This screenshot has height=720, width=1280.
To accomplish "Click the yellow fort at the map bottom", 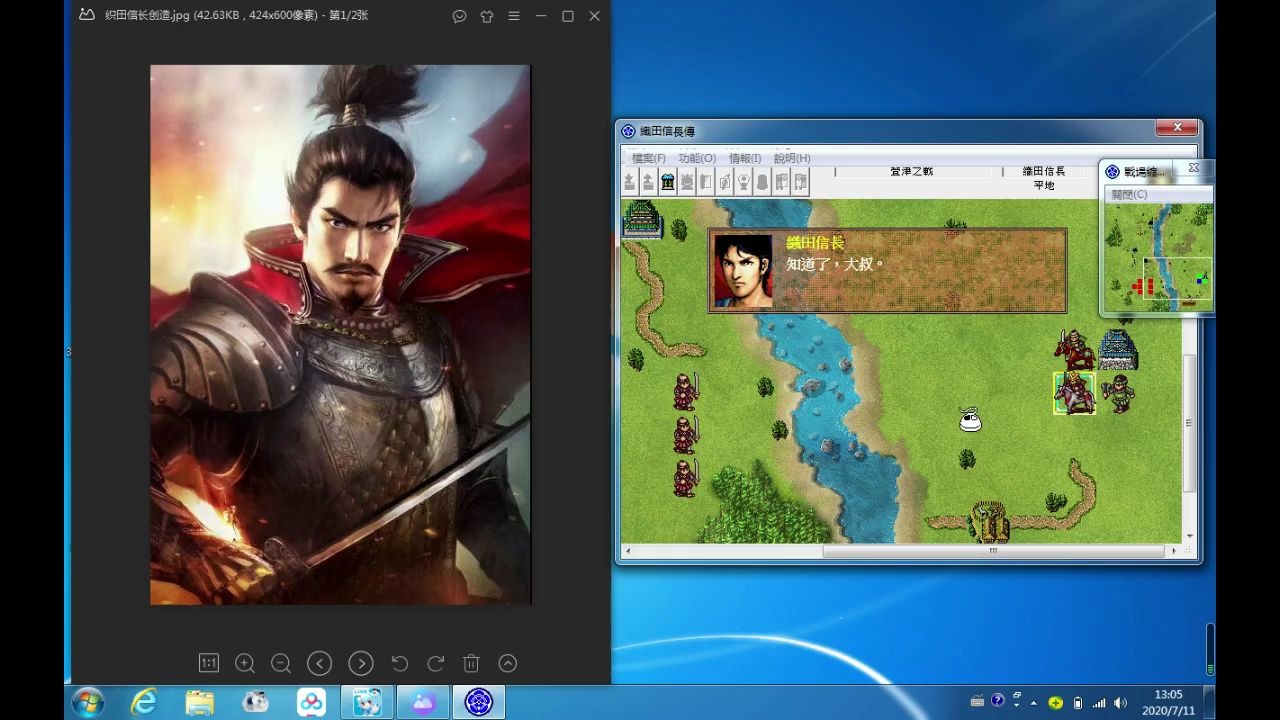I will [x=990, y=521].
